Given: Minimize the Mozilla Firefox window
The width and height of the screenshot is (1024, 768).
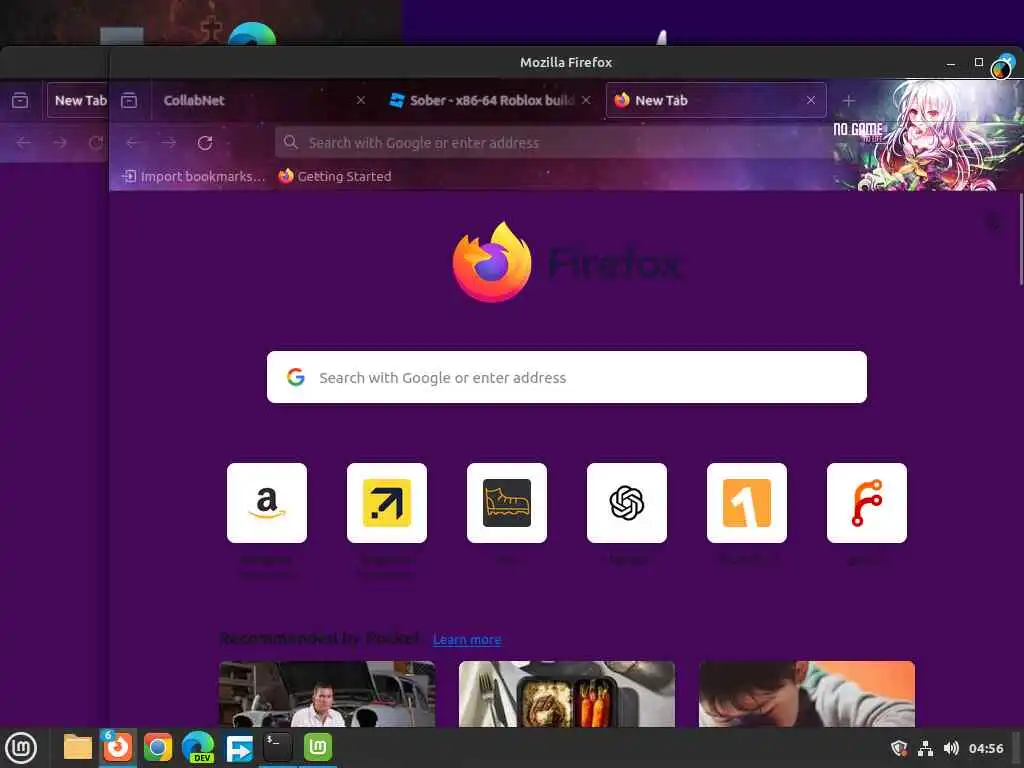Looking at the screenshot, I should 951,63.
